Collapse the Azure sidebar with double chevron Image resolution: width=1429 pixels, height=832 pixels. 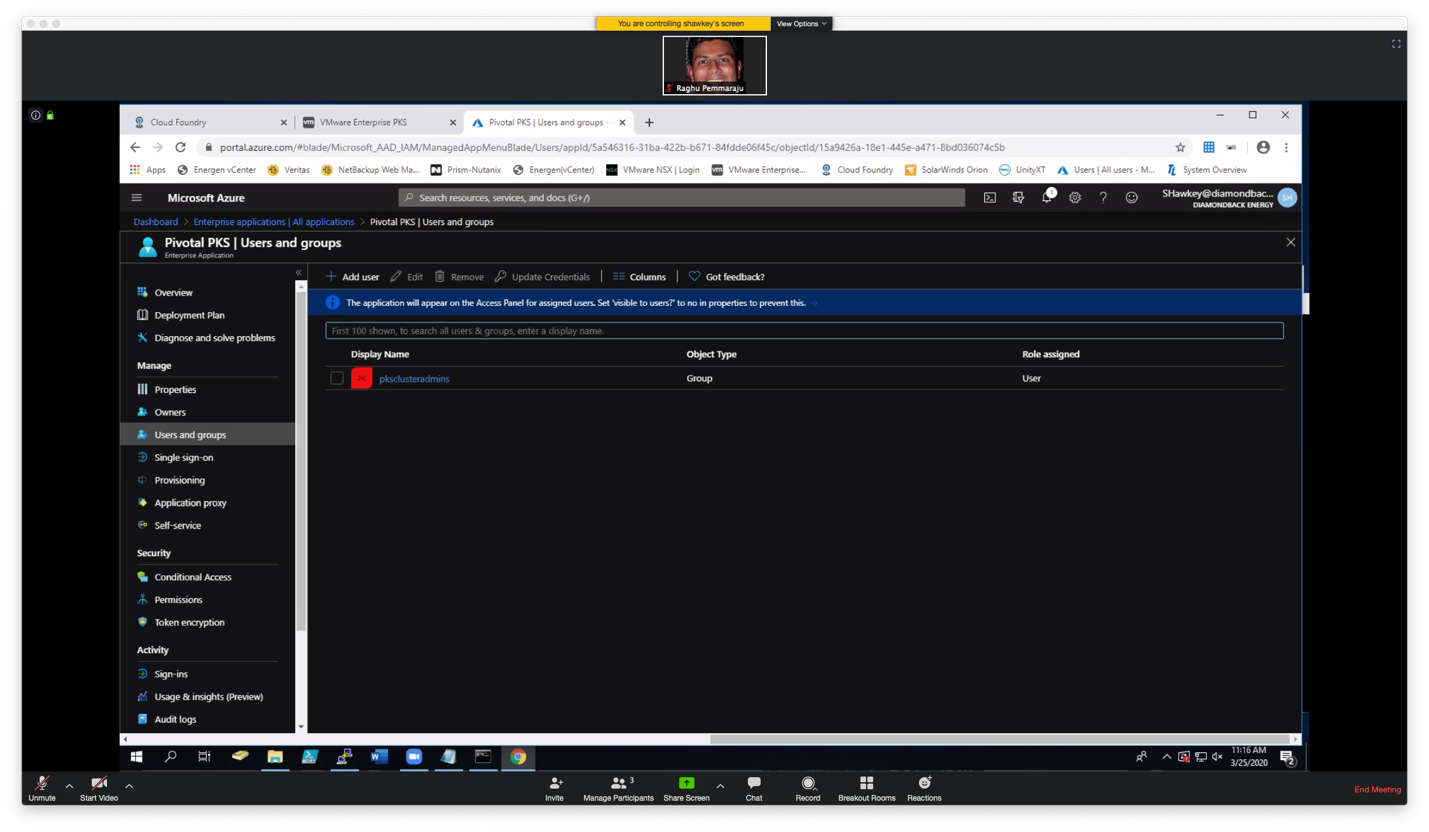[298, 273]
